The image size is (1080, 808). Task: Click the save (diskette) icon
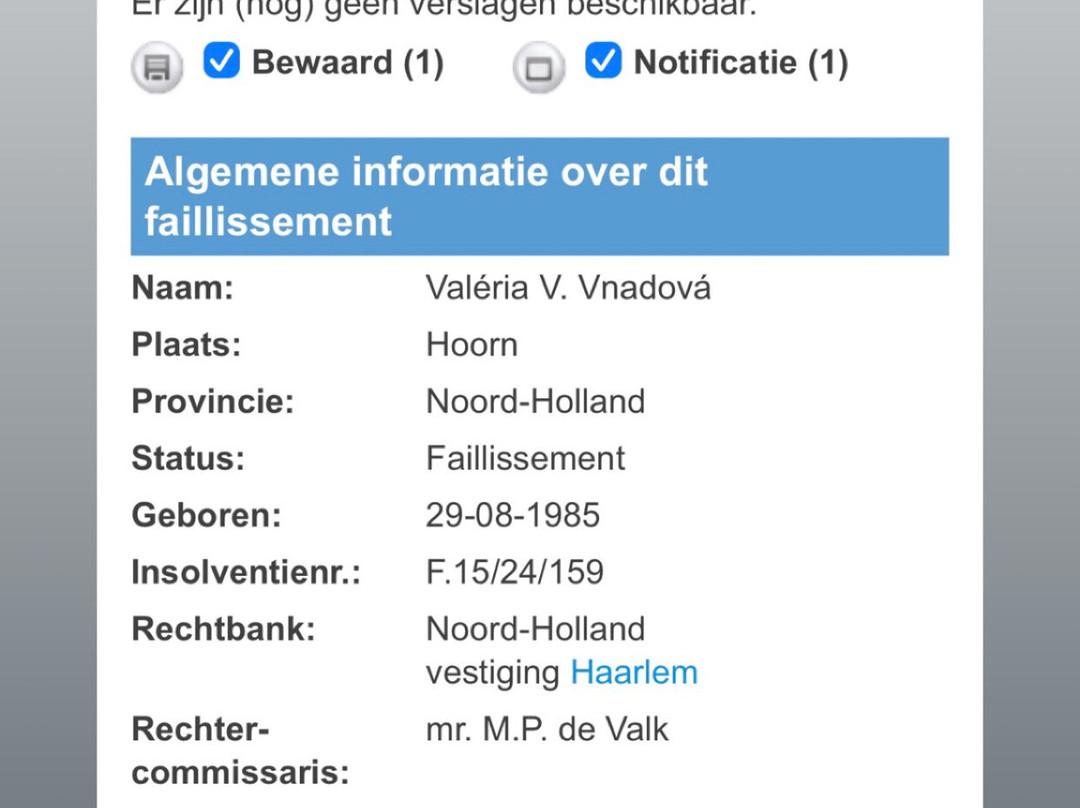157,68
